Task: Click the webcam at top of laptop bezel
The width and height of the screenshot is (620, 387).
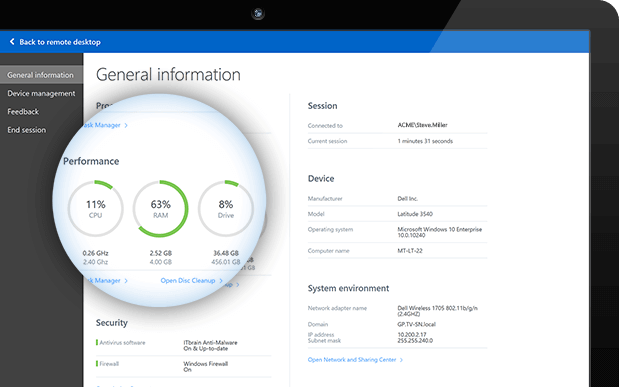Action: 258,13
